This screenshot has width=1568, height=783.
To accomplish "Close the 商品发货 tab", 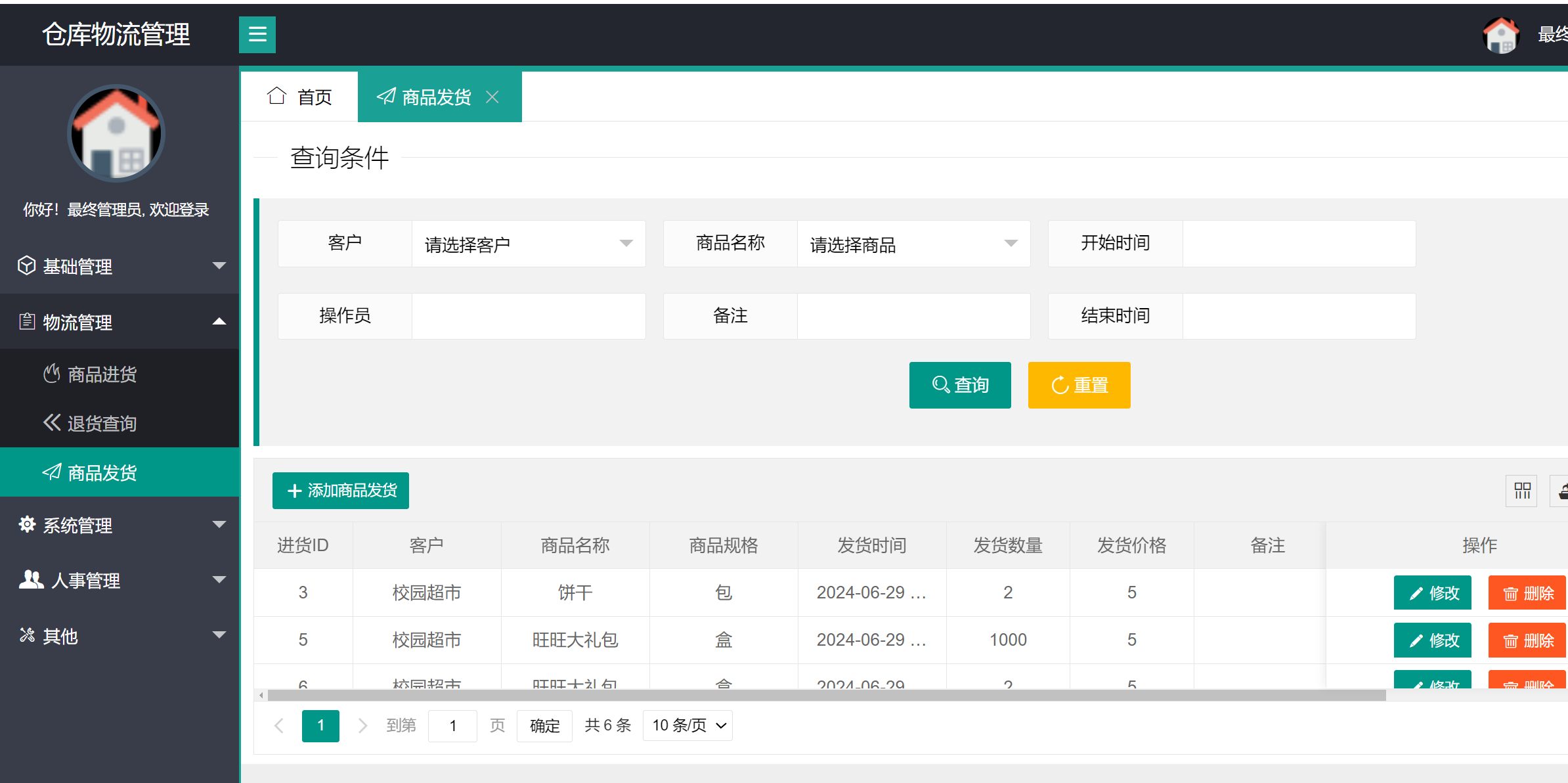I will click(492, 97).
